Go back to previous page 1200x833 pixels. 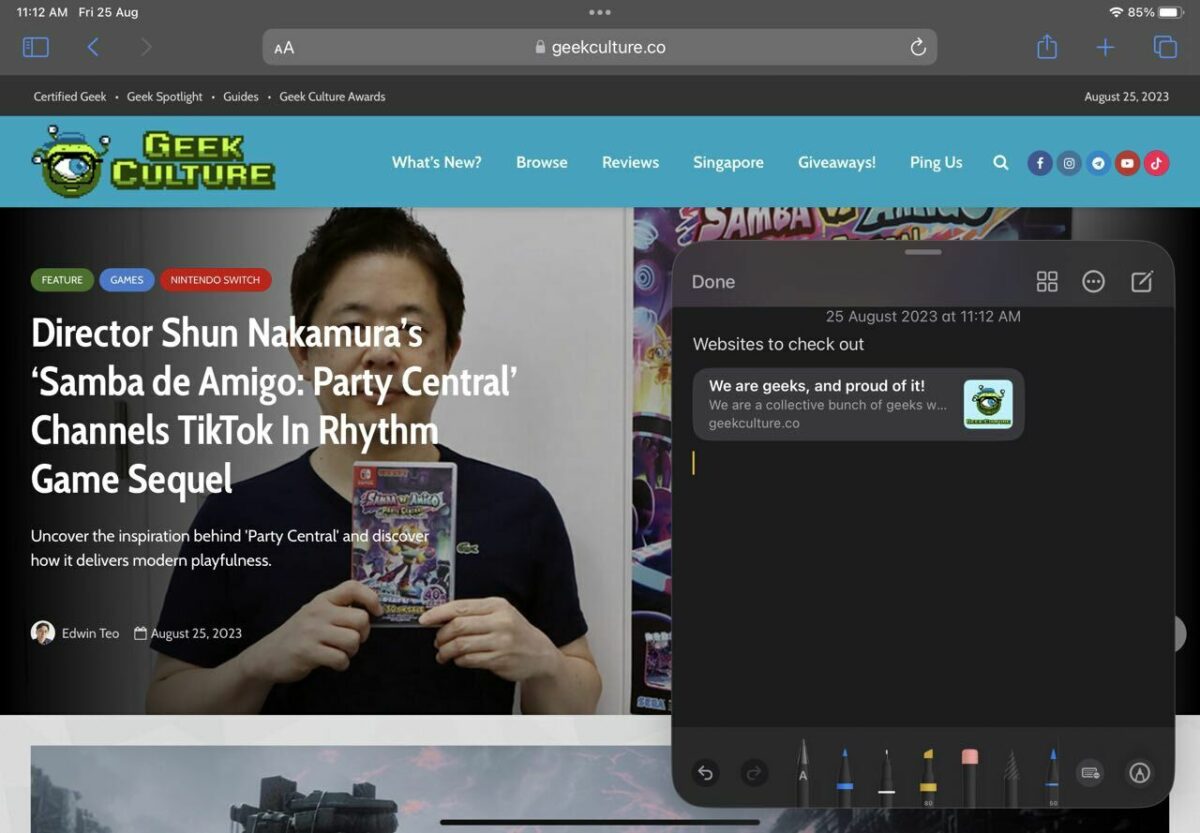pos(93,47)
